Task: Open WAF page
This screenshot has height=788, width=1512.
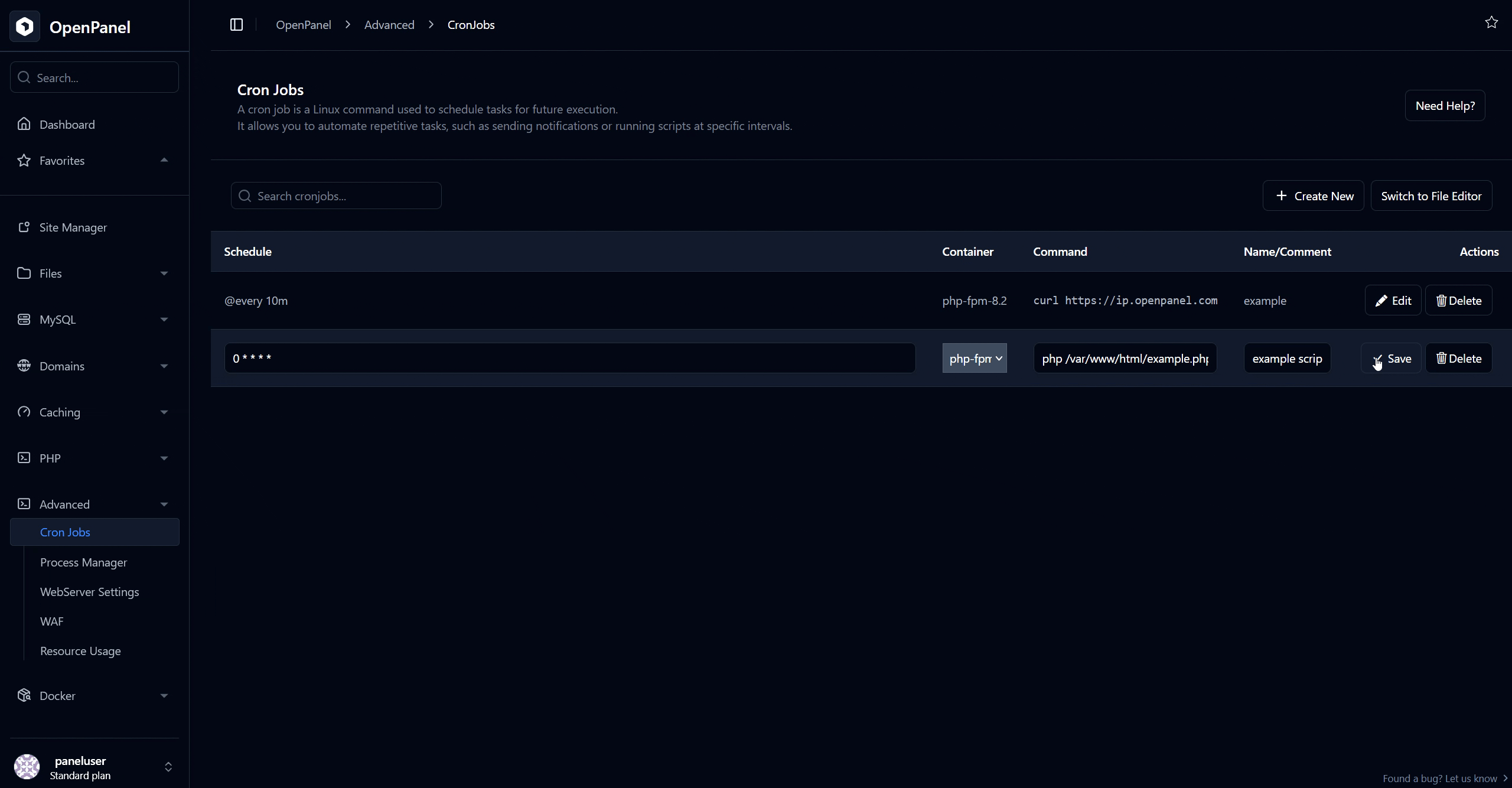Action: click(51, 621)
